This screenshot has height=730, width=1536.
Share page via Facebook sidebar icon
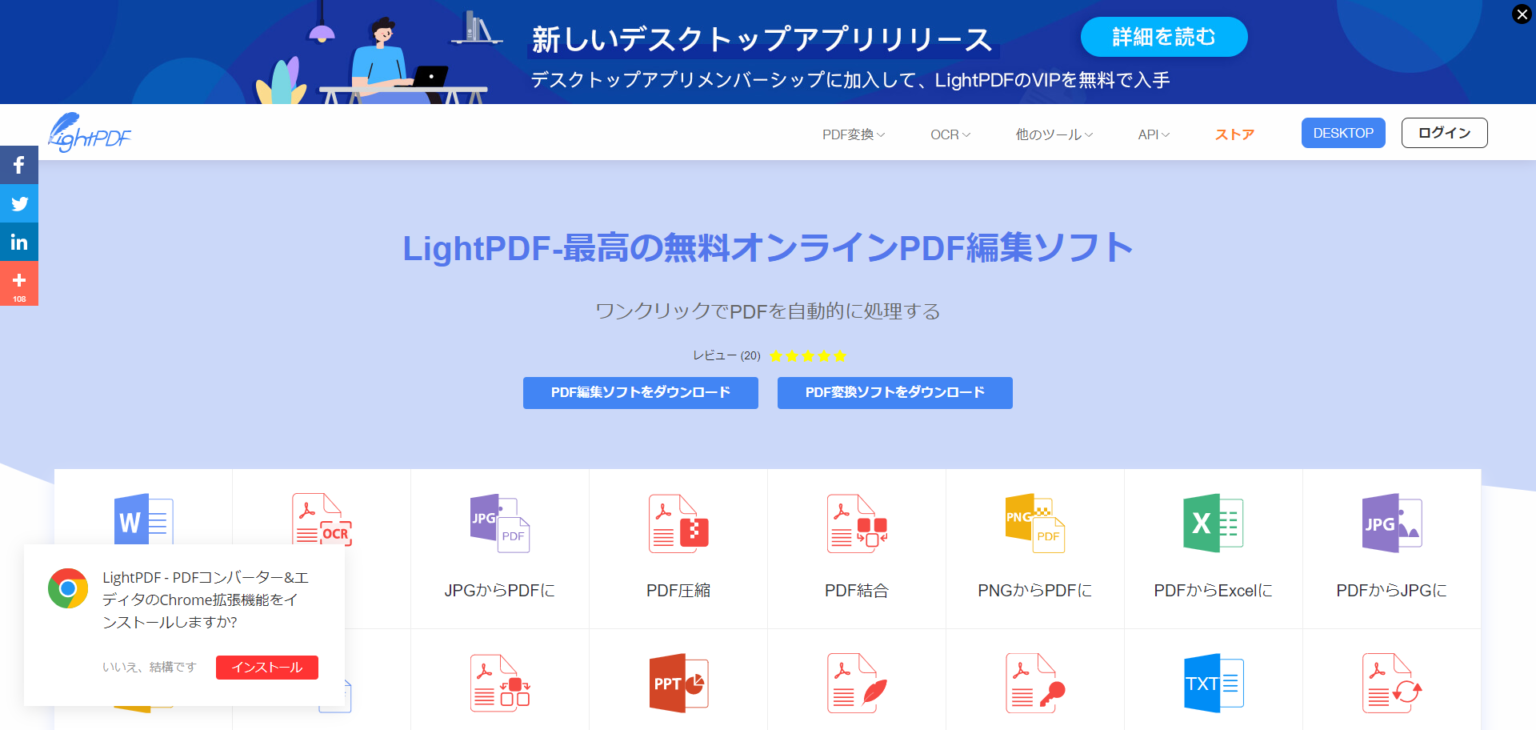click(x=19, y=165)
